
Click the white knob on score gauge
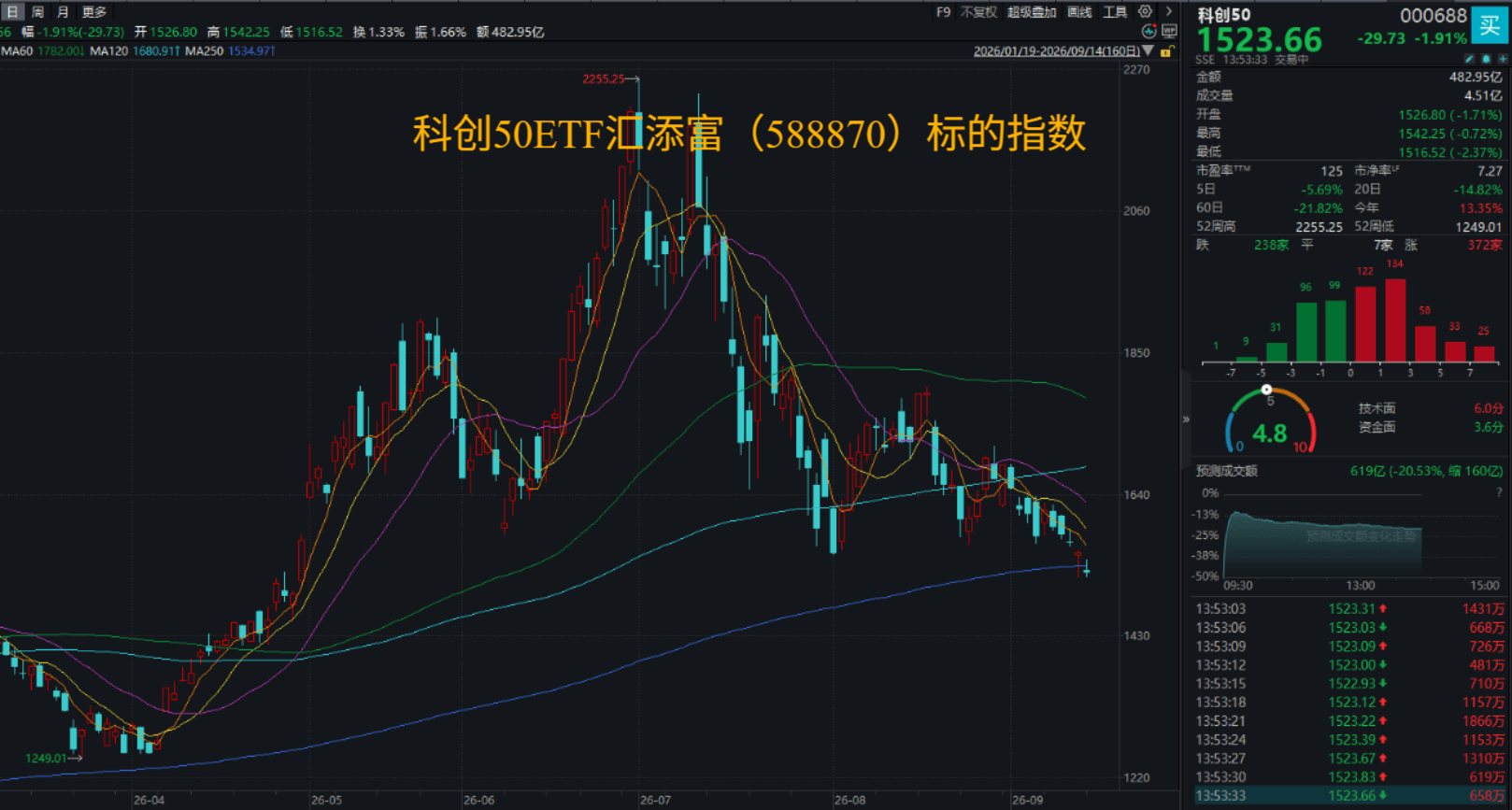click(1266, 390)
